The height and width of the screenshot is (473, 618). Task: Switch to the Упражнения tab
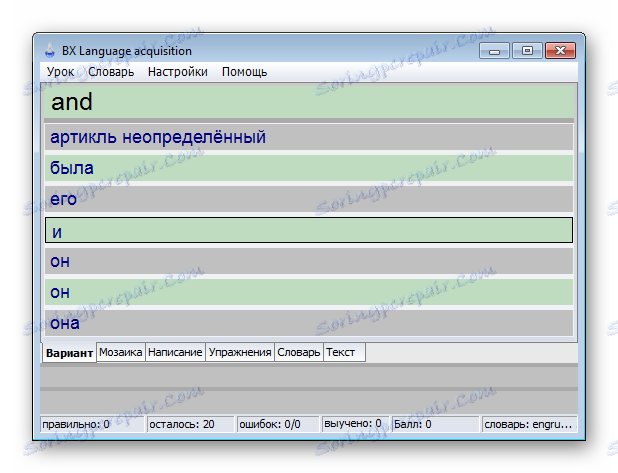[x=240, y=352]
